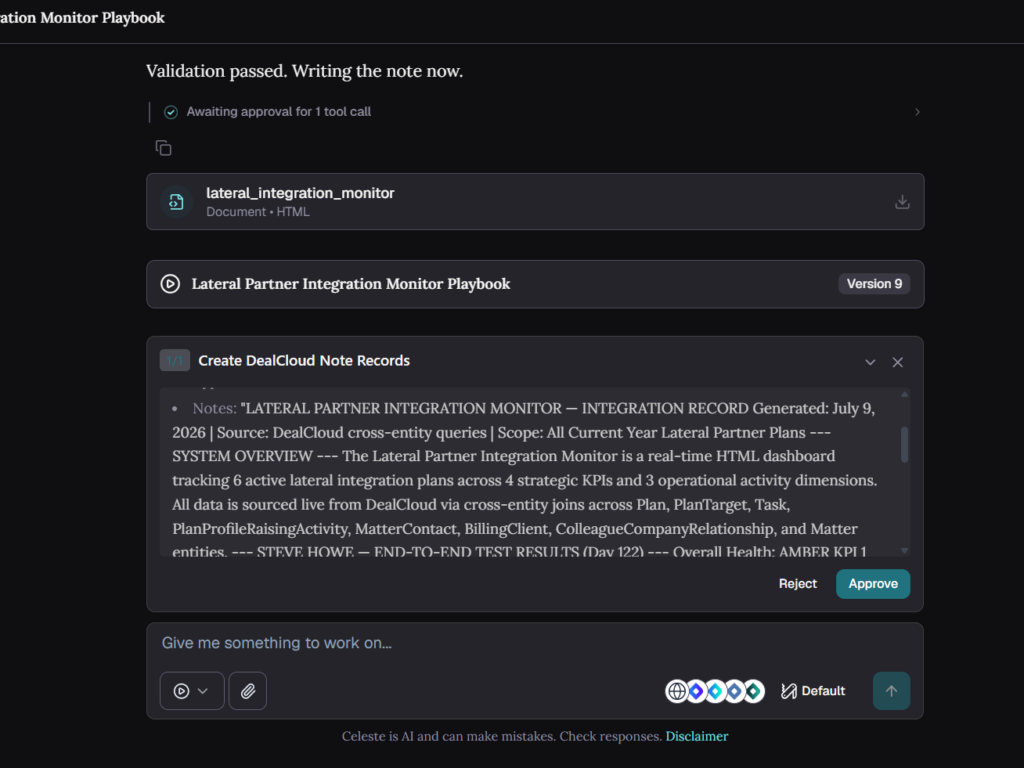Download the lateral_integration_monitor document
The height and width of the screenshot is (768, 1024).
point(902,202)
